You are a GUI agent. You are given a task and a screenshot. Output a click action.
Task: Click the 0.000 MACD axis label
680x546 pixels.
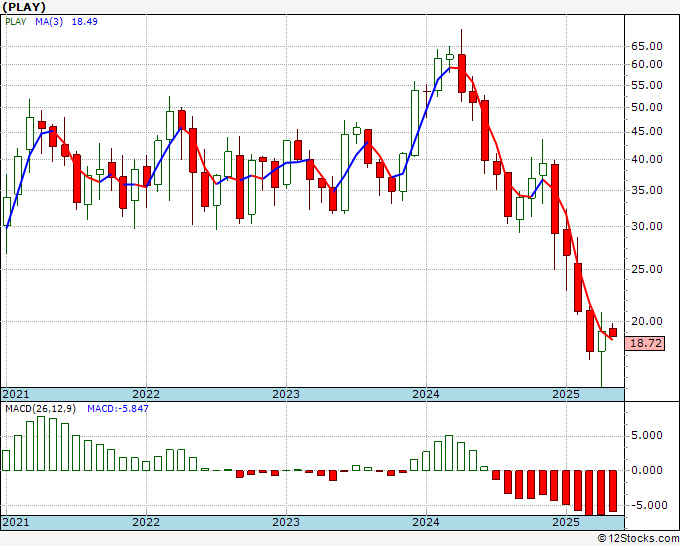(647, 470)
